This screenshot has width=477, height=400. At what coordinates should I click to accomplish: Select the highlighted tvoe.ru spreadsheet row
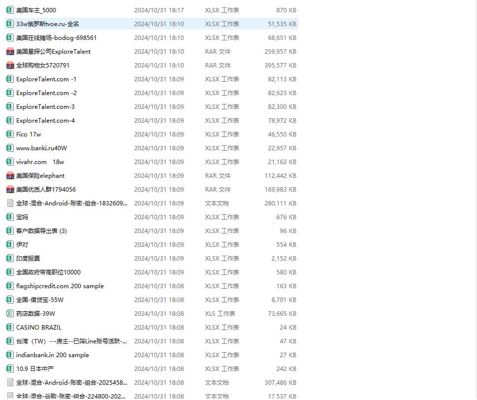152,24
